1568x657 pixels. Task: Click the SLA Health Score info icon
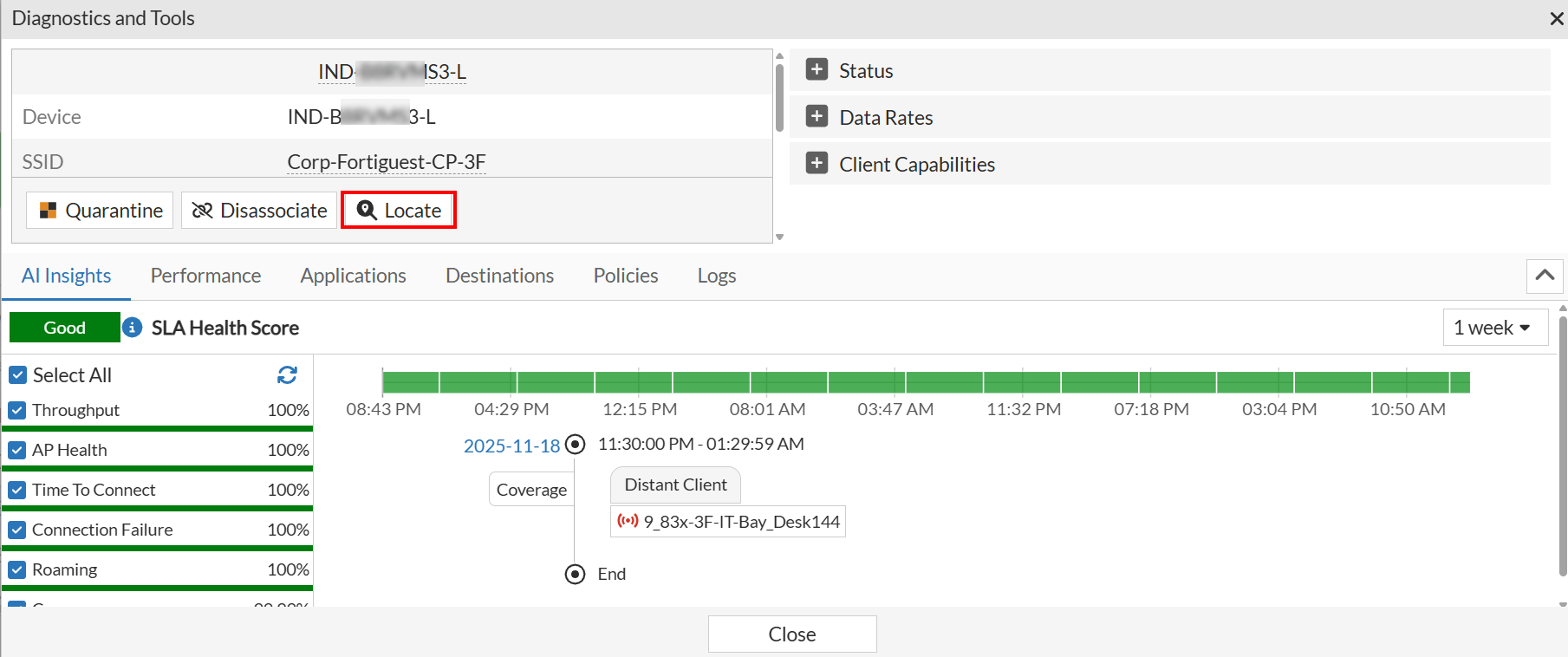[132, 328]
